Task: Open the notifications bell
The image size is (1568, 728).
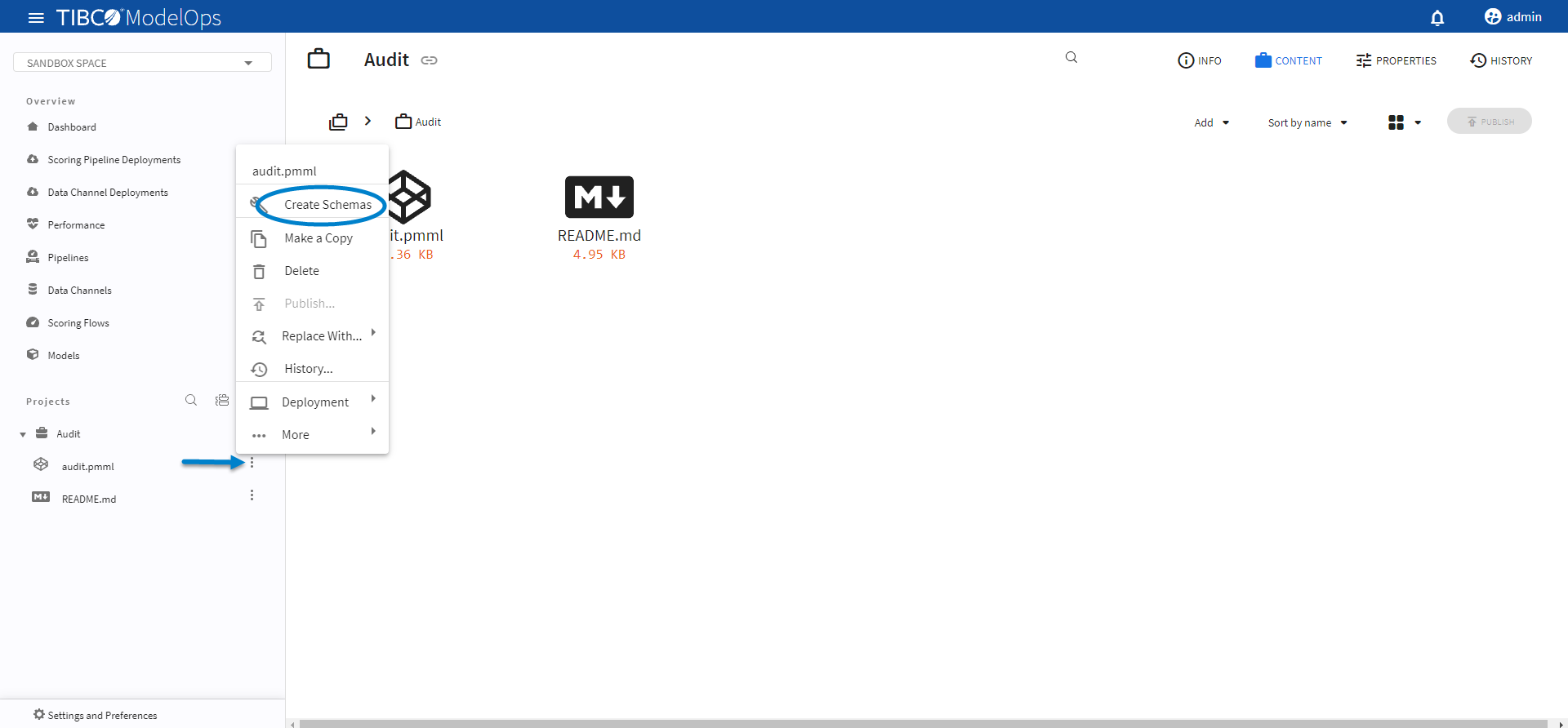Action: point(1437,17)
